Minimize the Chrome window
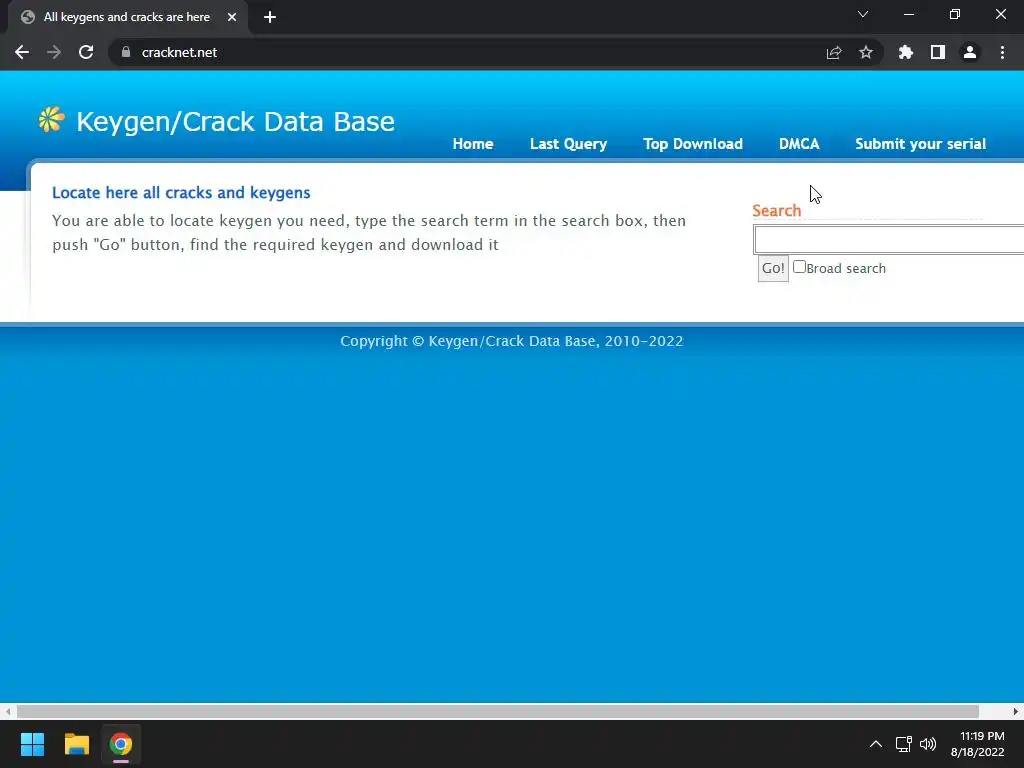This screenshot has height=768, width=1024. click(x=908, y=14)
